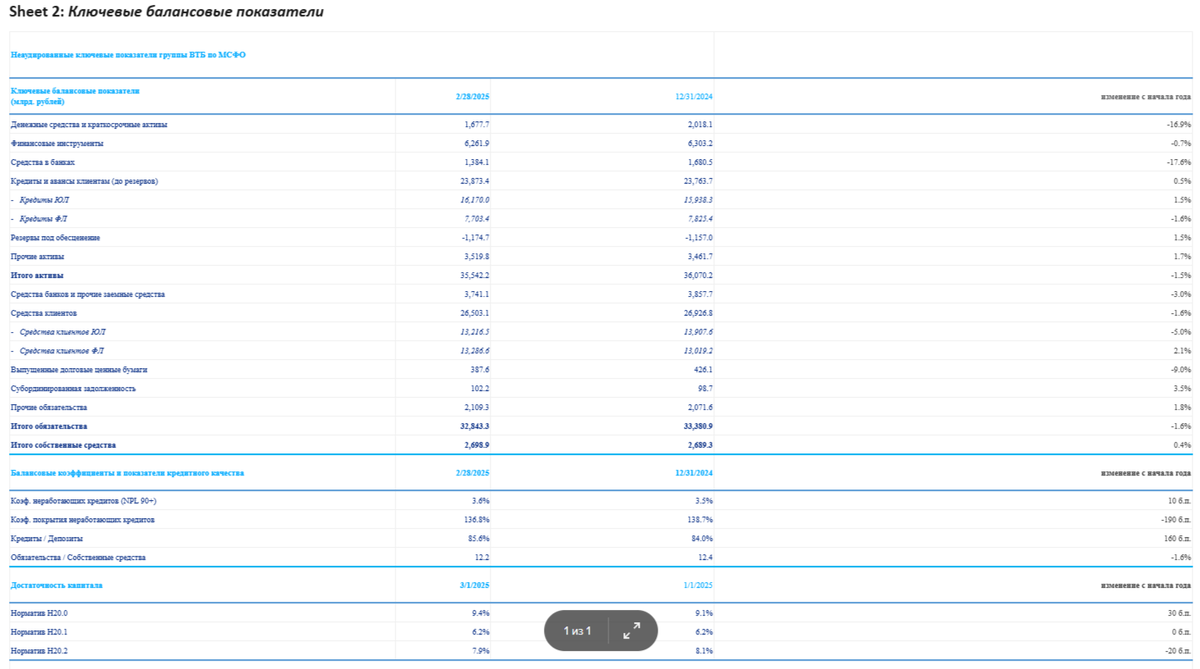Click the 'Средства клиентов' row label

click(x=44, y=313)
